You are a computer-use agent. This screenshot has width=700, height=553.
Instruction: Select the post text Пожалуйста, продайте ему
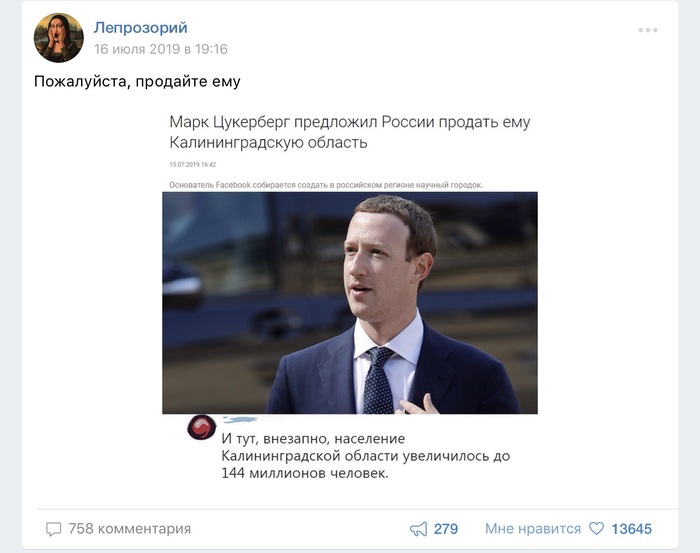point(137,81)
